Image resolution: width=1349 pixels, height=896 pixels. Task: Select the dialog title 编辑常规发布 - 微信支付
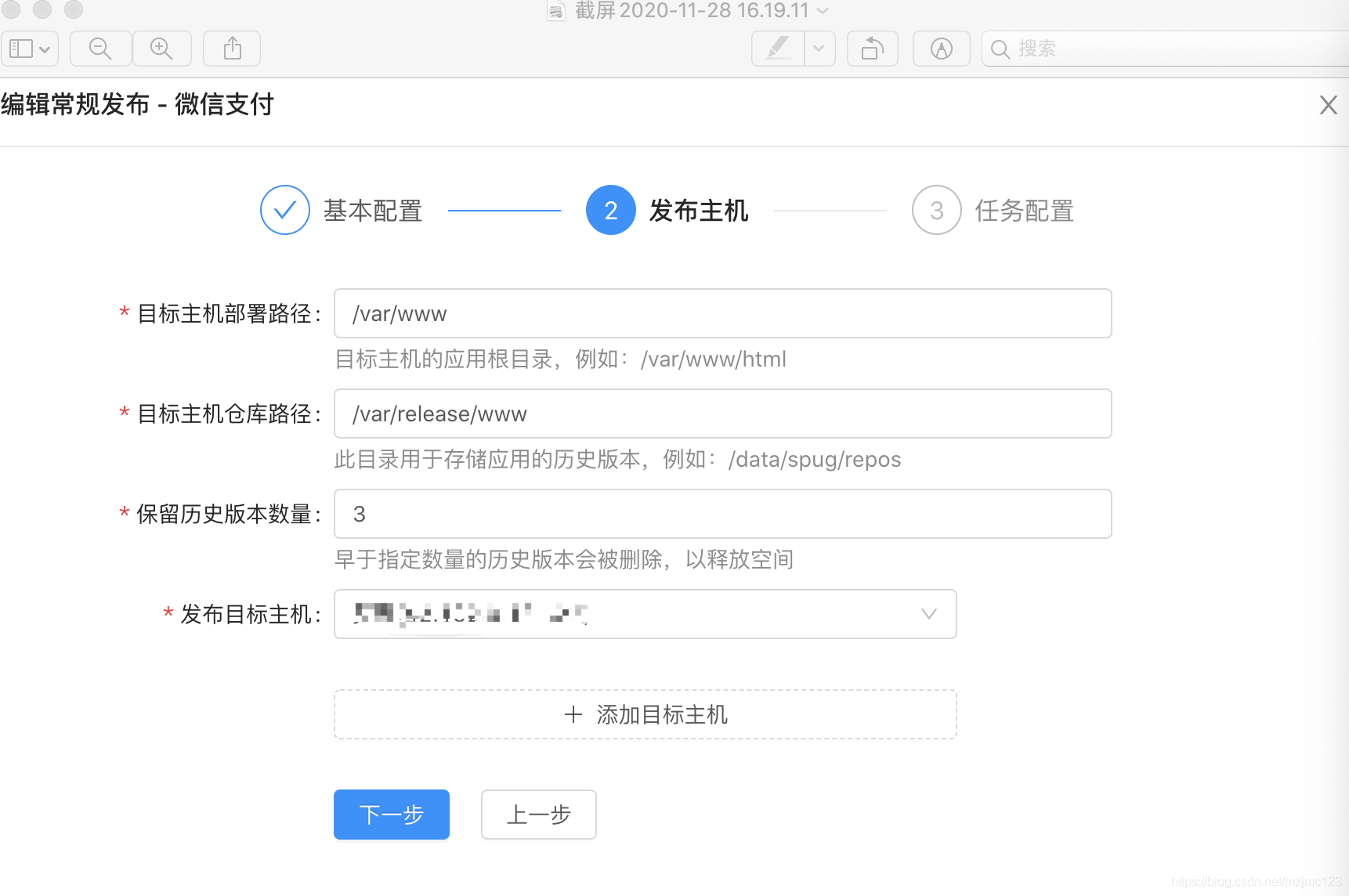[x=137, y=104]
